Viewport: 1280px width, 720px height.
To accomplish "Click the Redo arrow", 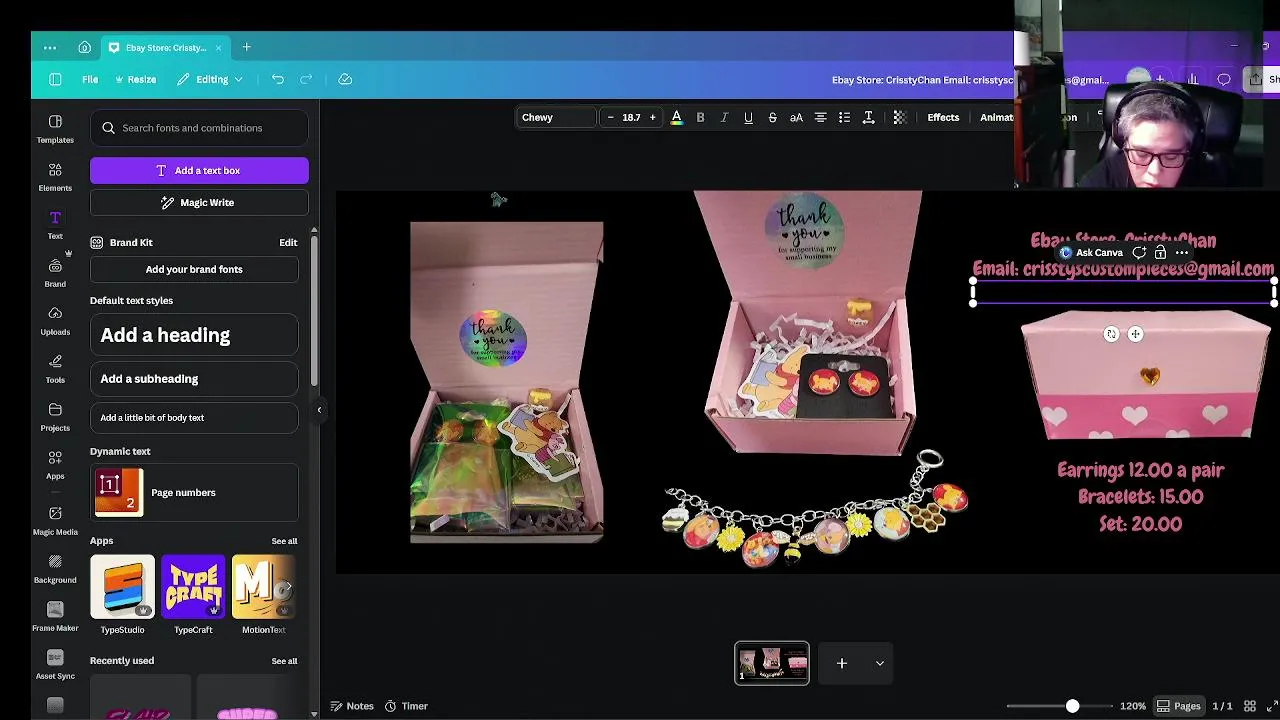I will (306, 79).
